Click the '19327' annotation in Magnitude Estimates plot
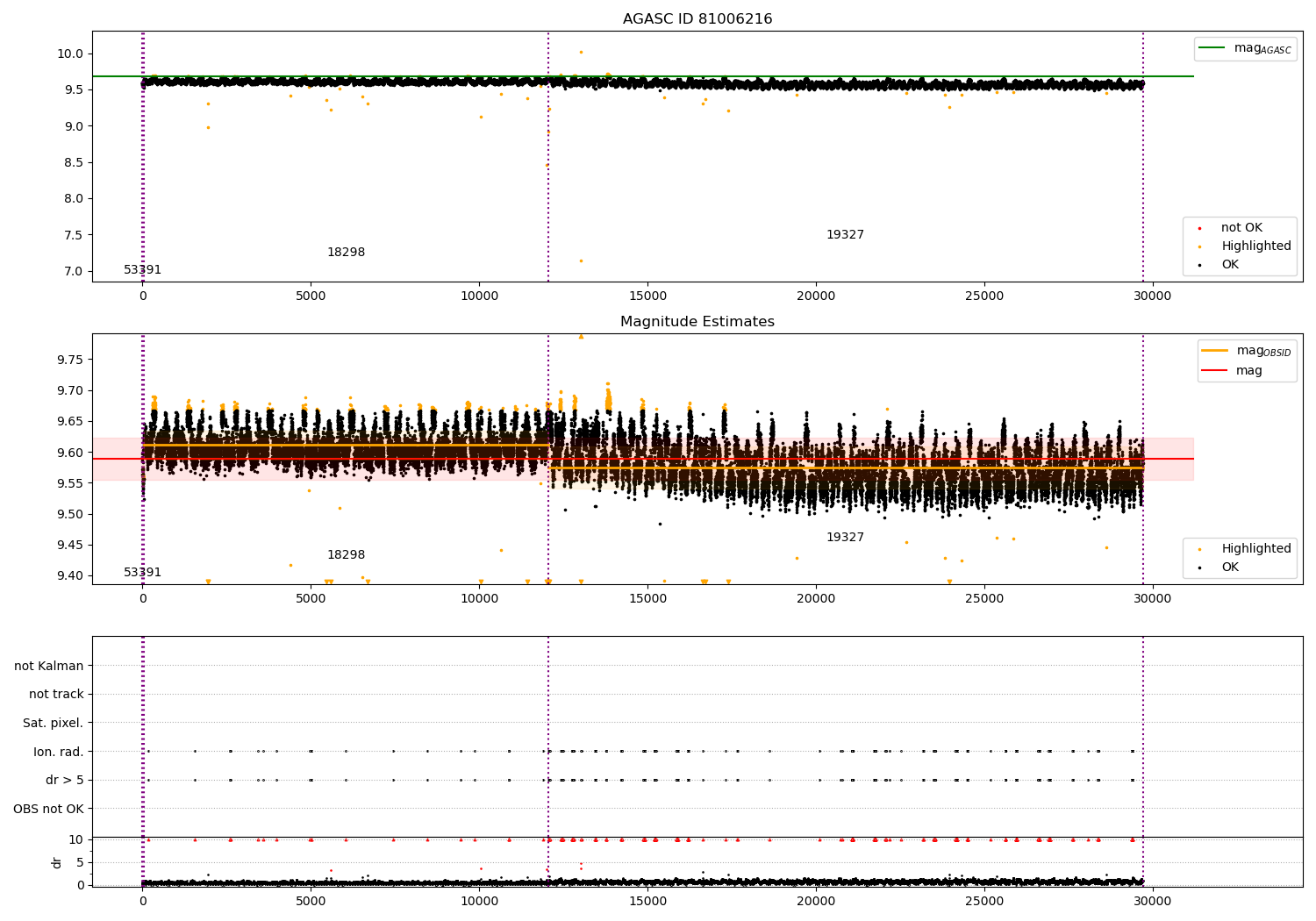The height and width of the screenshot is (921, 1316). [845, 538]
